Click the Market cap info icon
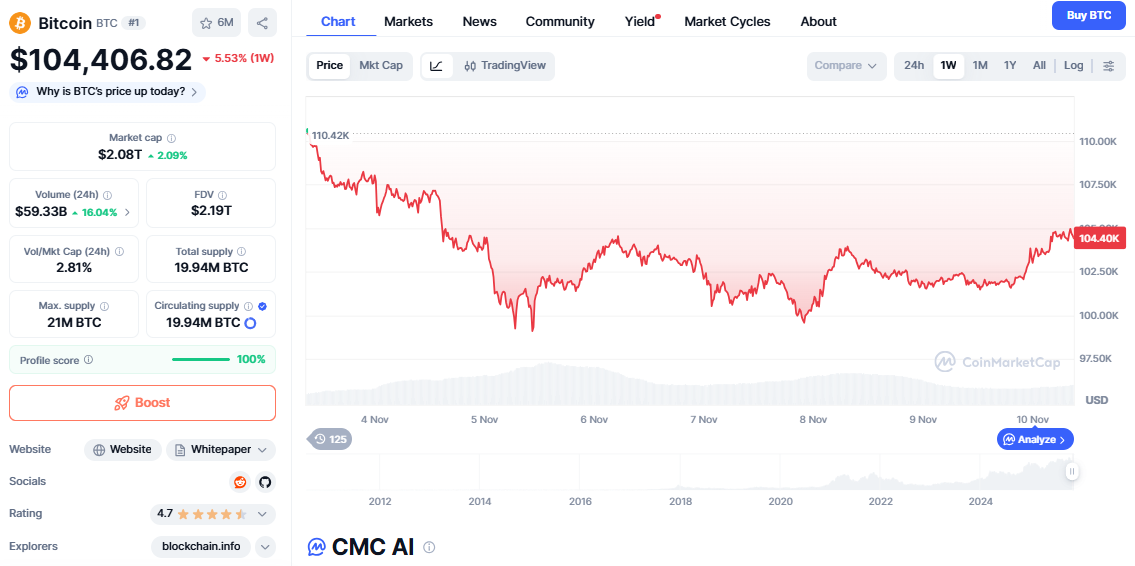 172,138
